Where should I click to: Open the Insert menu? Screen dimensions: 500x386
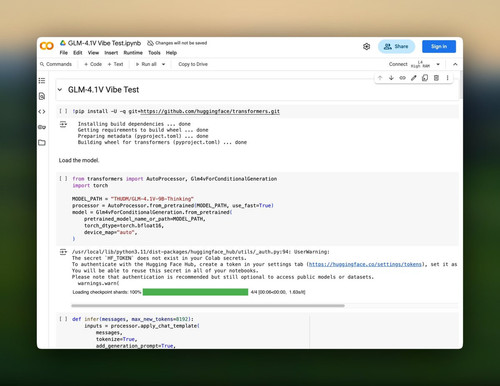(x=111, y=53)
